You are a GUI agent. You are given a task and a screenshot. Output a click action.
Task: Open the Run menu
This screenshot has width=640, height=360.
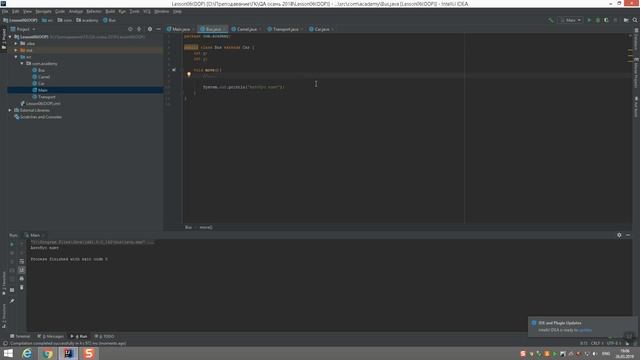coord(122,11)
